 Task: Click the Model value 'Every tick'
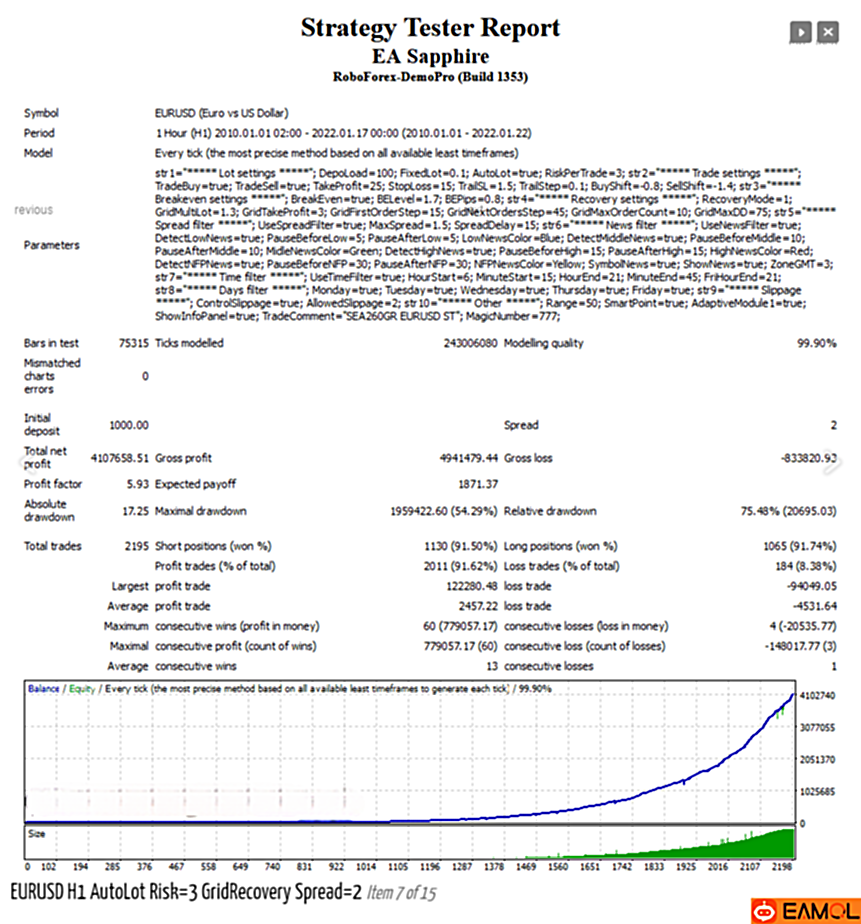click(337, 153)
